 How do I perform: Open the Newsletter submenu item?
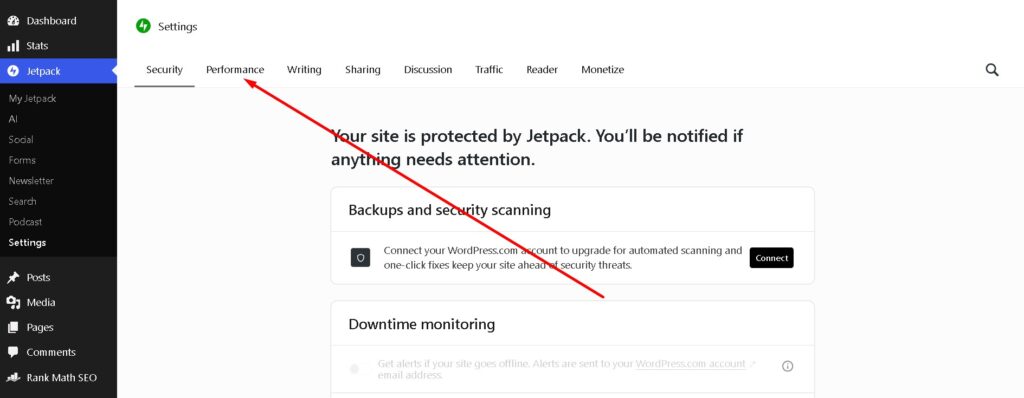click(31, 181)
